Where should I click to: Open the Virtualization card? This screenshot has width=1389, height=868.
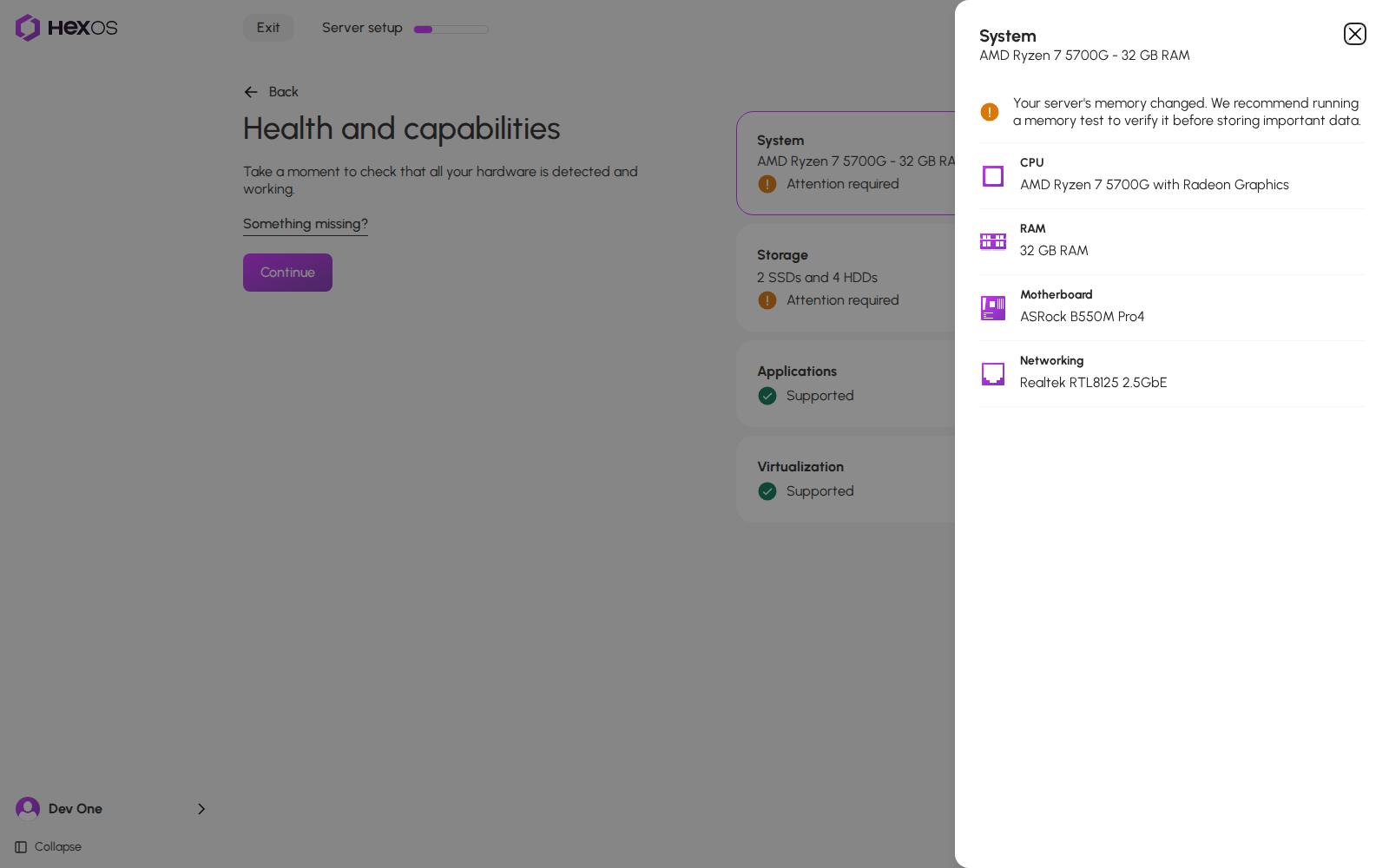click(x=846, y=479)
